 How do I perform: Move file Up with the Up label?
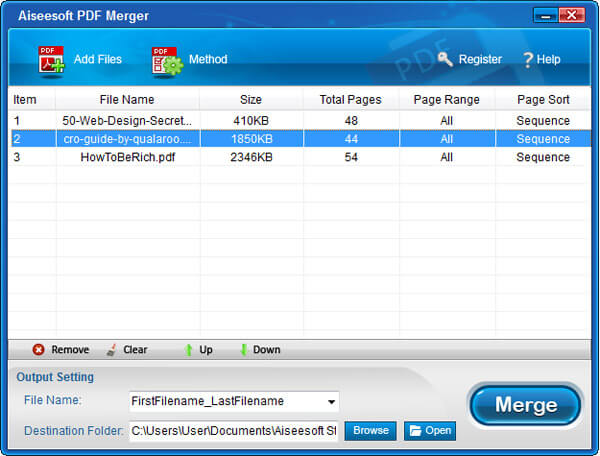pos(206,350)
